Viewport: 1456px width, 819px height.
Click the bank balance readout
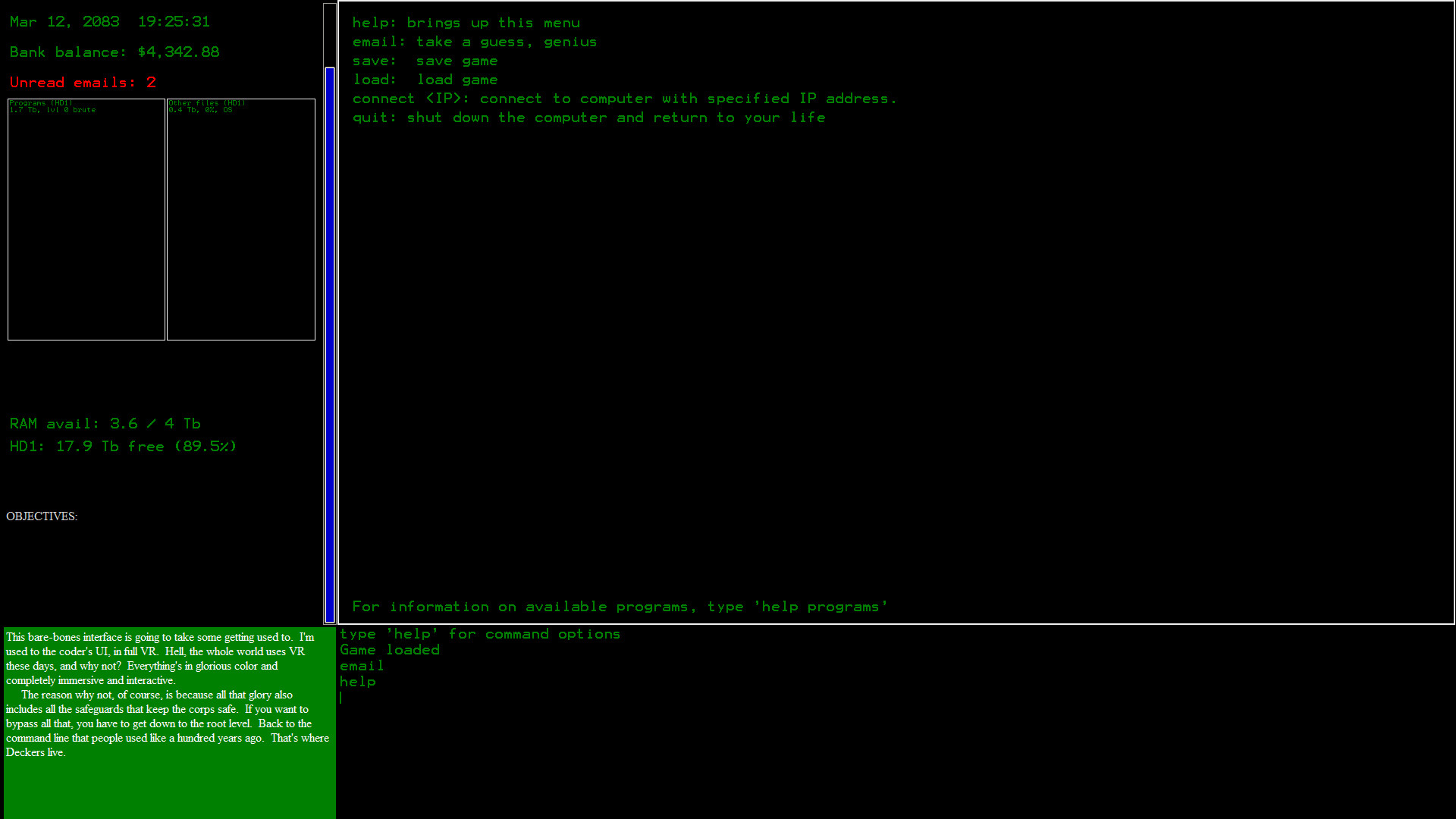click(114, 52)
